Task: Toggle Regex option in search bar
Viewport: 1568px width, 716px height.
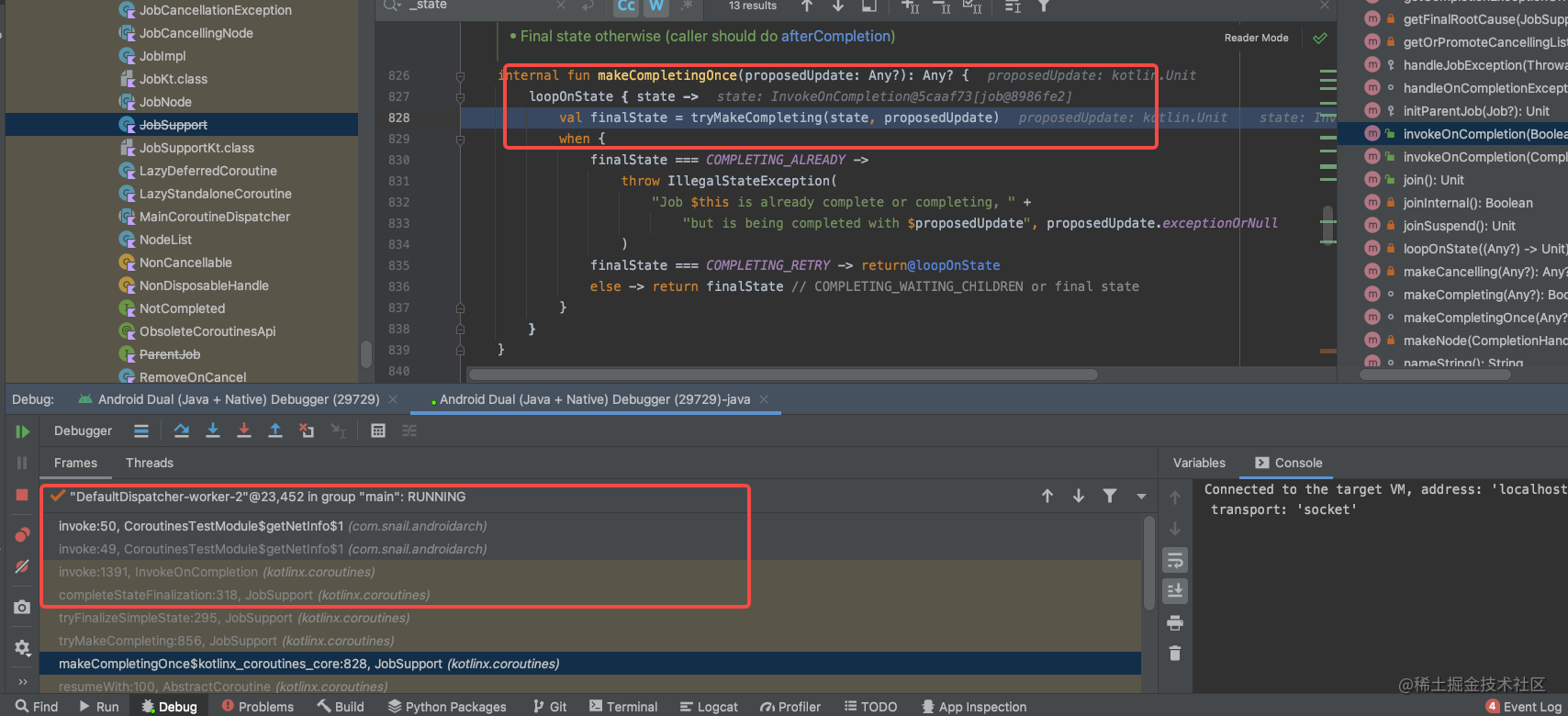Action: tap(686, 6)
